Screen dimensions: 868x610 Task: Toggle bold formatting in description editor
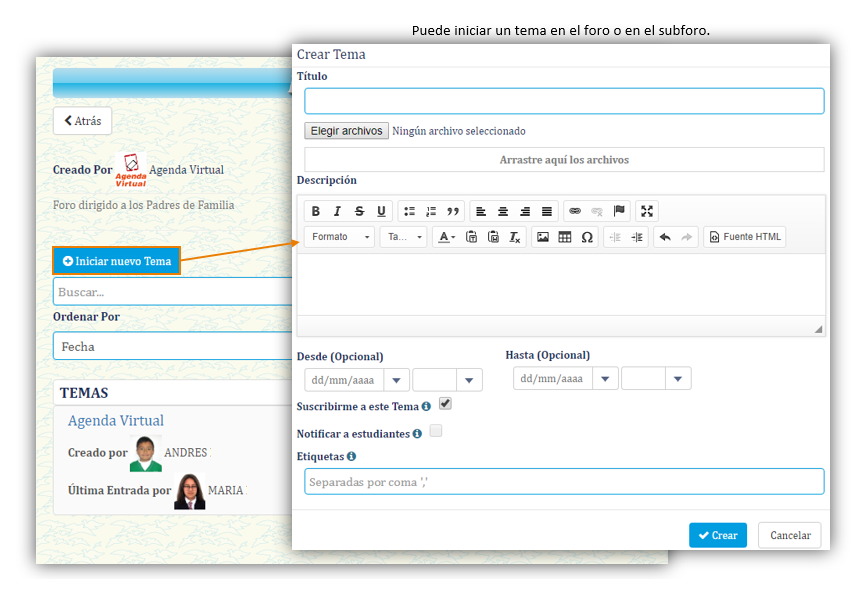coord(316,211)
